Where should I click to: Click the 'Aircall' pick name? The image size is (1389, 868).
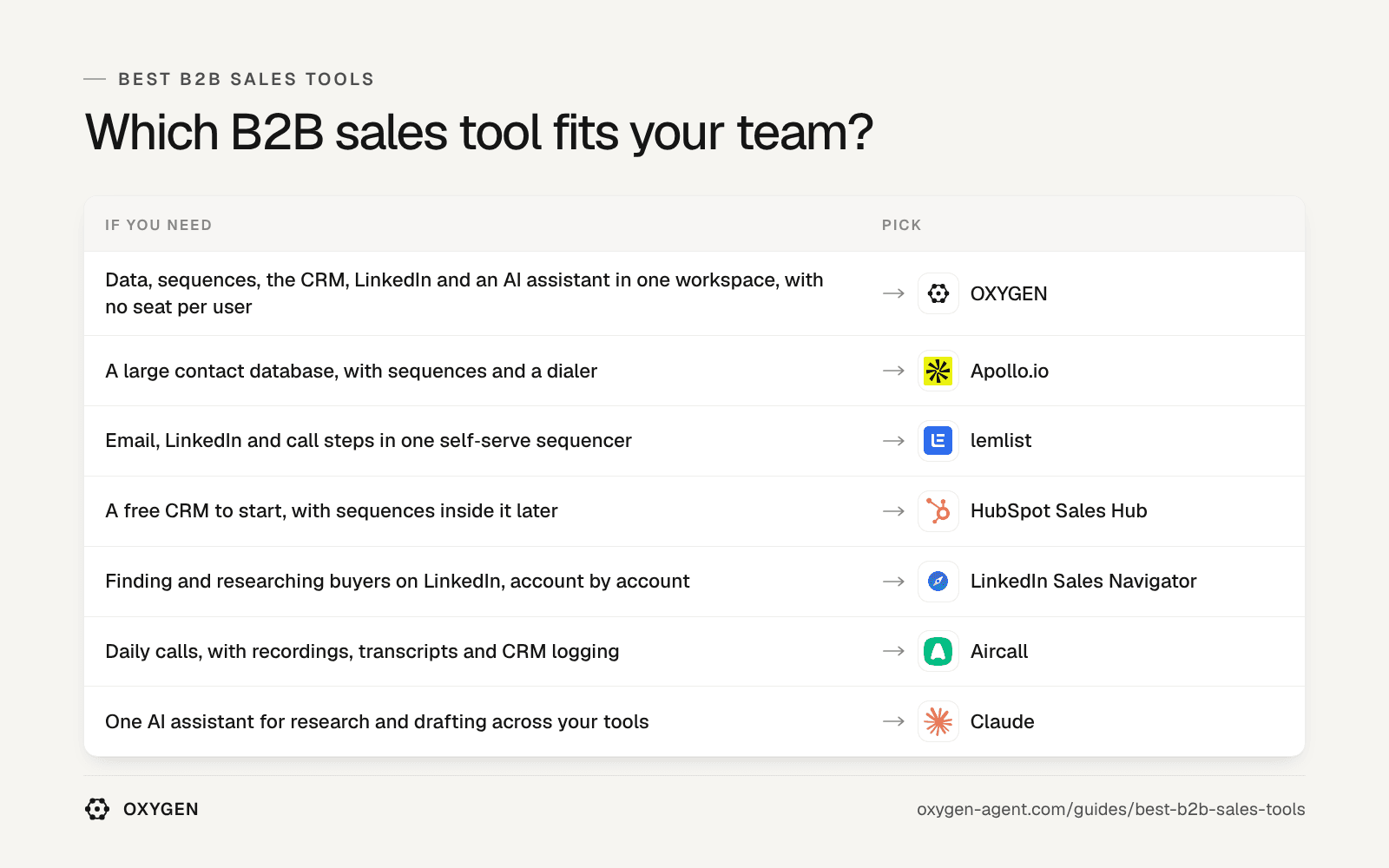coord(999,651)
